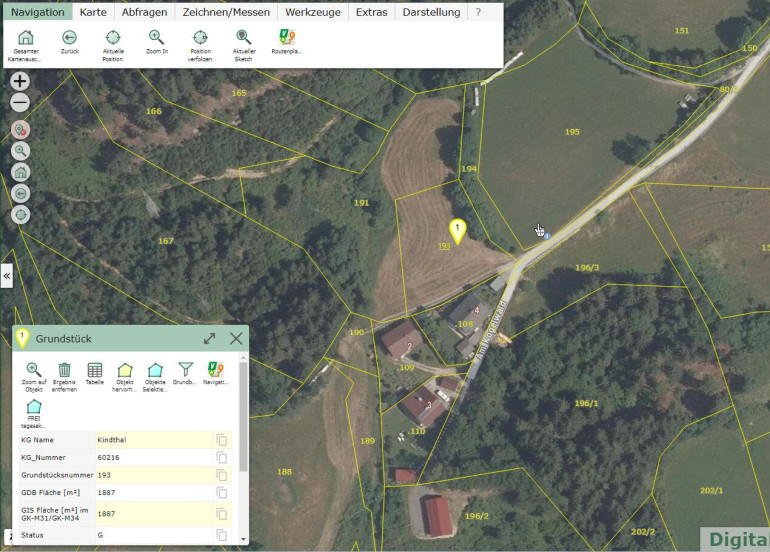The width and height of the screenshot is (770, 552).
Task: Enable Position verfolgen tracking
Action: [x=200, y=38]
